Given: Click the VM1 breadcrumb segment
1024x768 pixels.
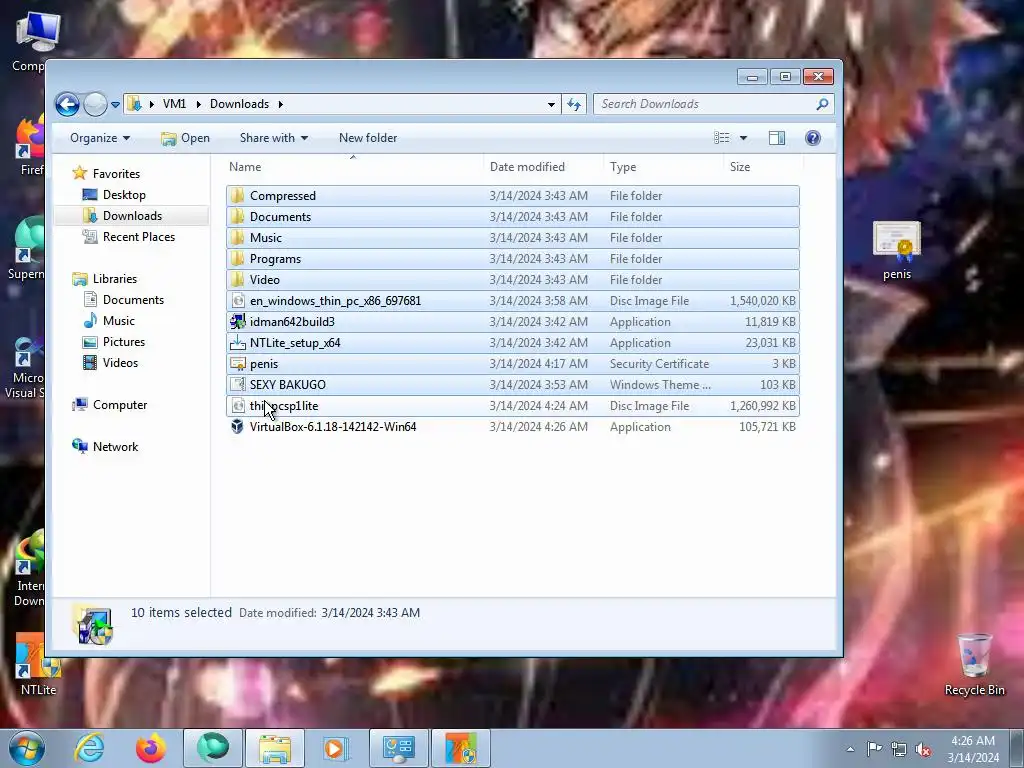Looking at the screenshot, I should click(174, 104).
